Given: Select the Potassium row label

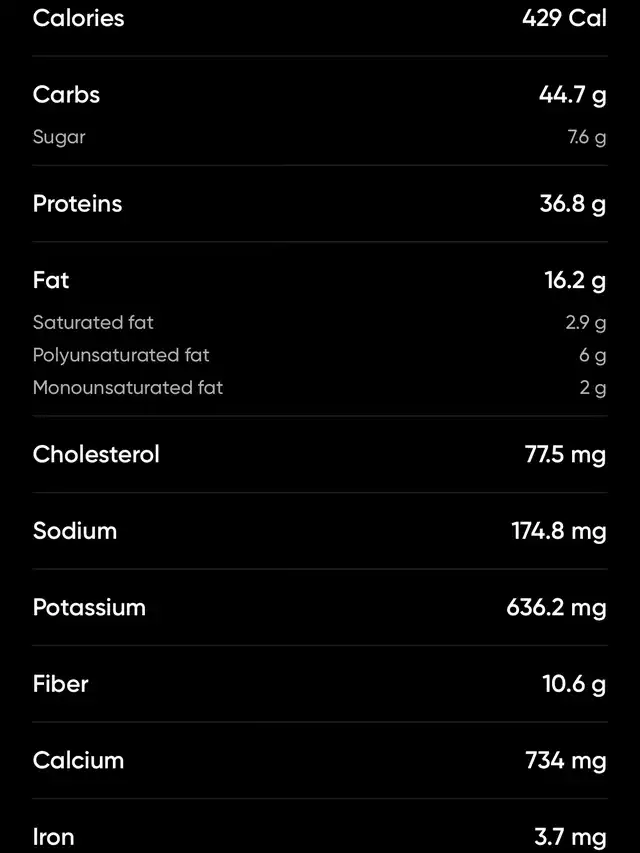Looking at the screenshot, I should pos(89,607).
